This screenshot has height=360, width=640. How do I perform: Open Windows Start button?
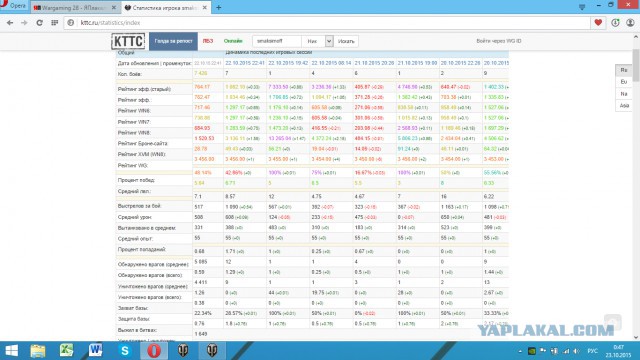11,351
